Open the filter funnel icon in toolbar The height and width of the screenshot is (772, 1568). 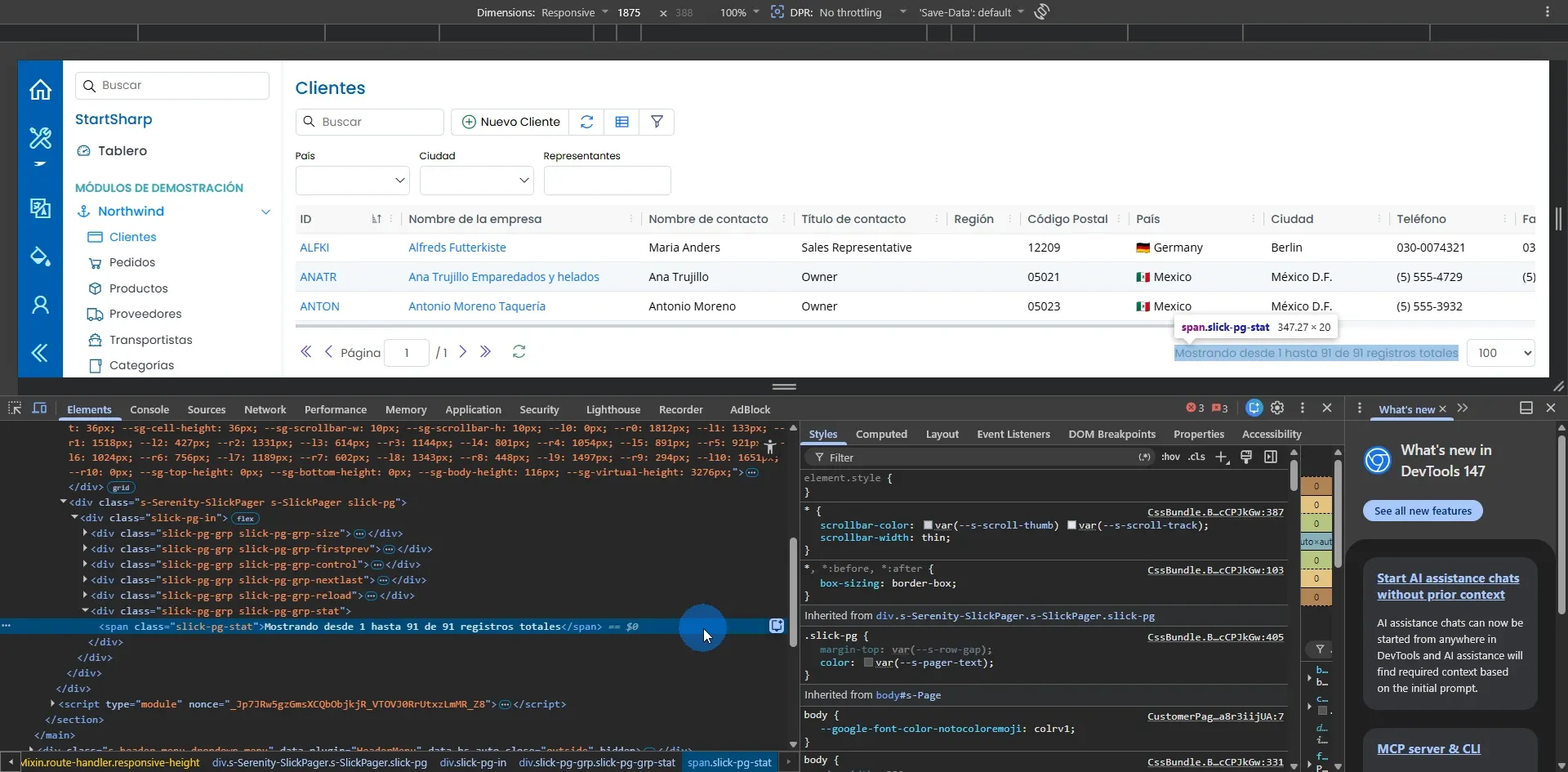[x=657, y=122]
